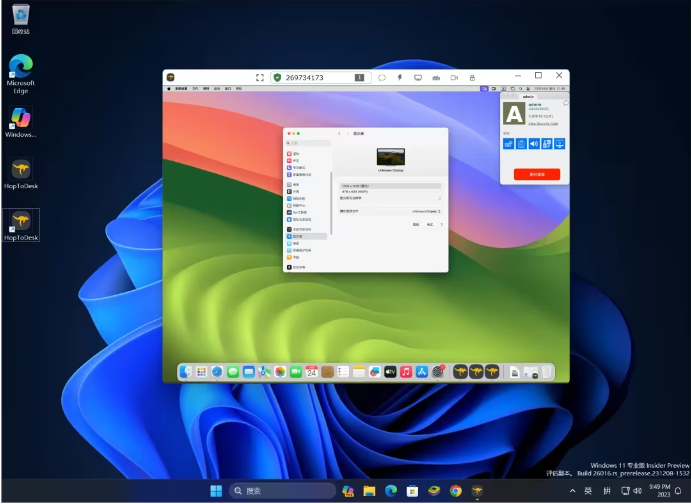Click the keyboard icon in session toolbar
Viewport: 691px width, 504px height.
(x=435, y=77)
